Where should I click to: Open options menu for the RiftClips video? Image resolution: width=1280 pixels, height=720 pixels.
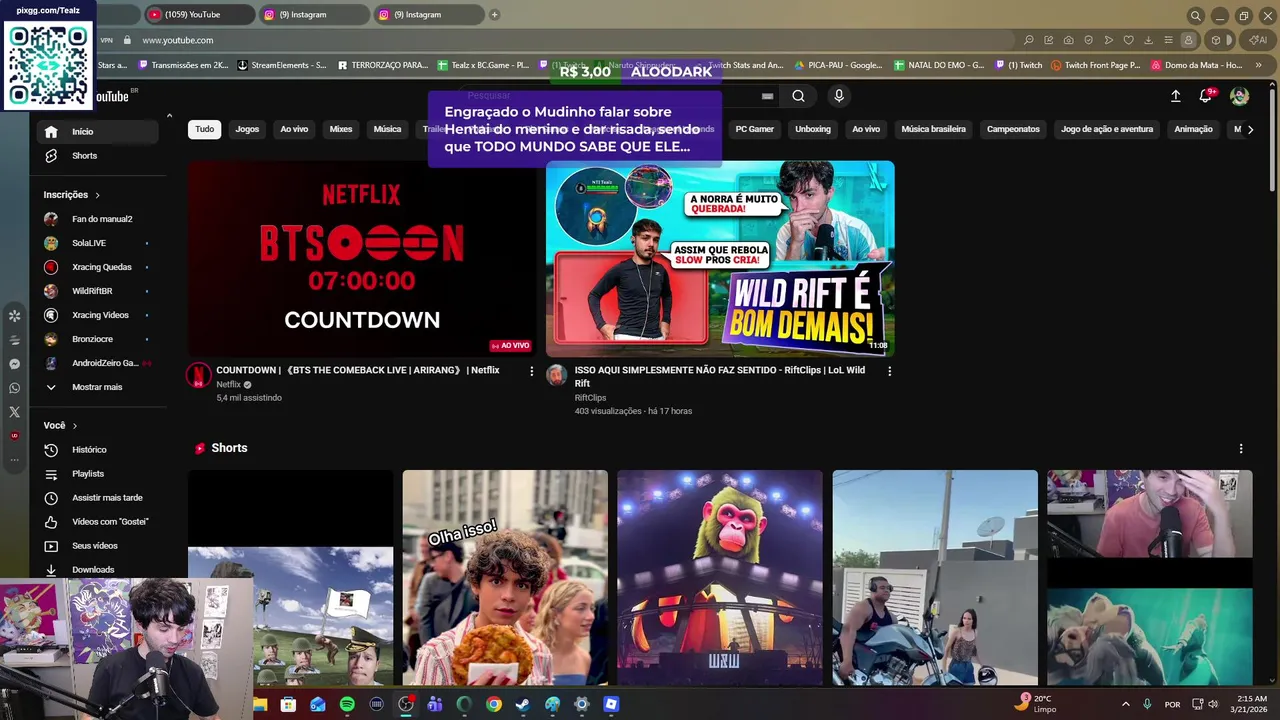click(889, 371)
